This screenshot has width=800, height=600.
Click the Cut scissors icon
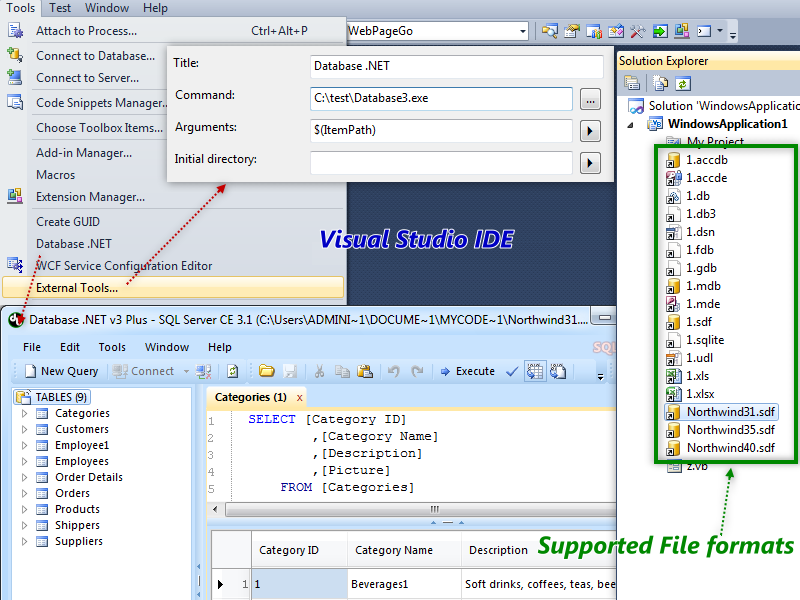[x=319, y=371]
